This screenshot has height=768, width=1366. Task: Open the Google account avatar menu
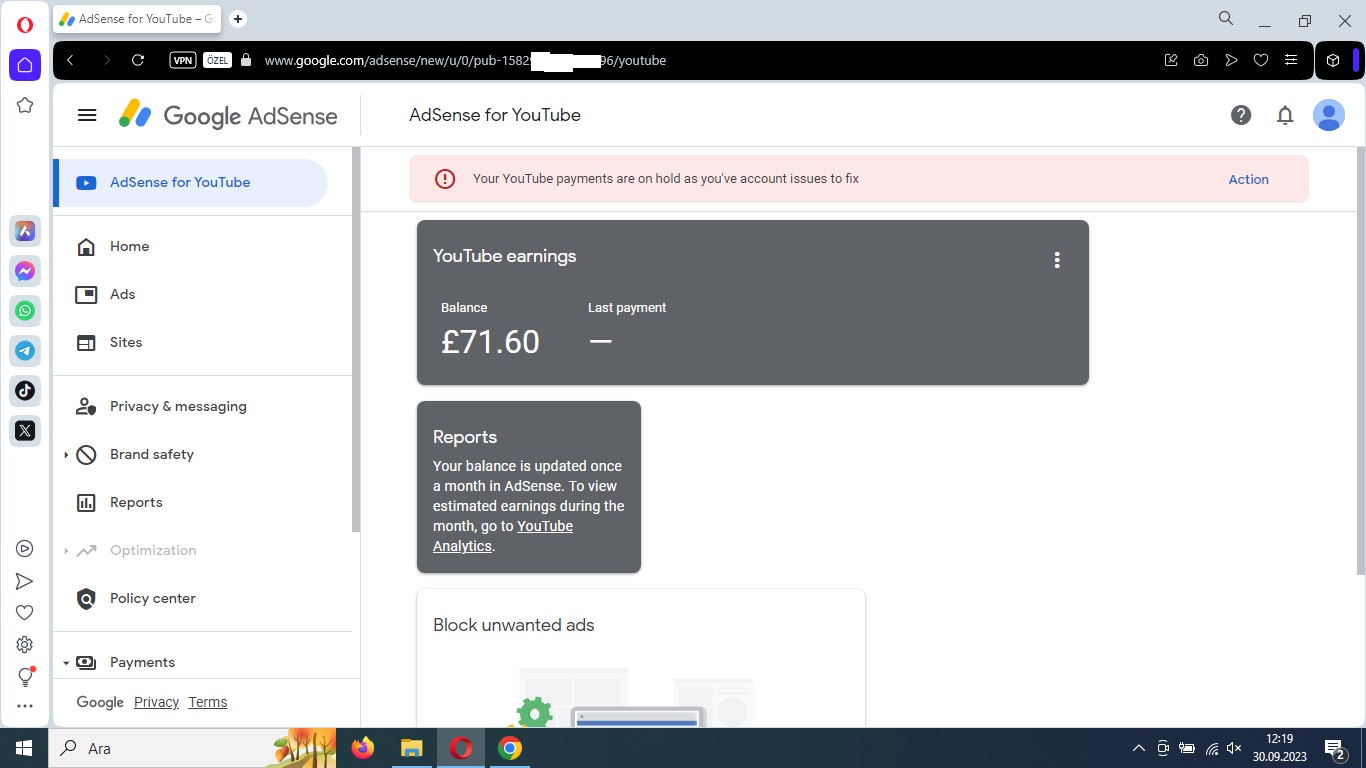pyautogui.click(x=1329, y=115)
